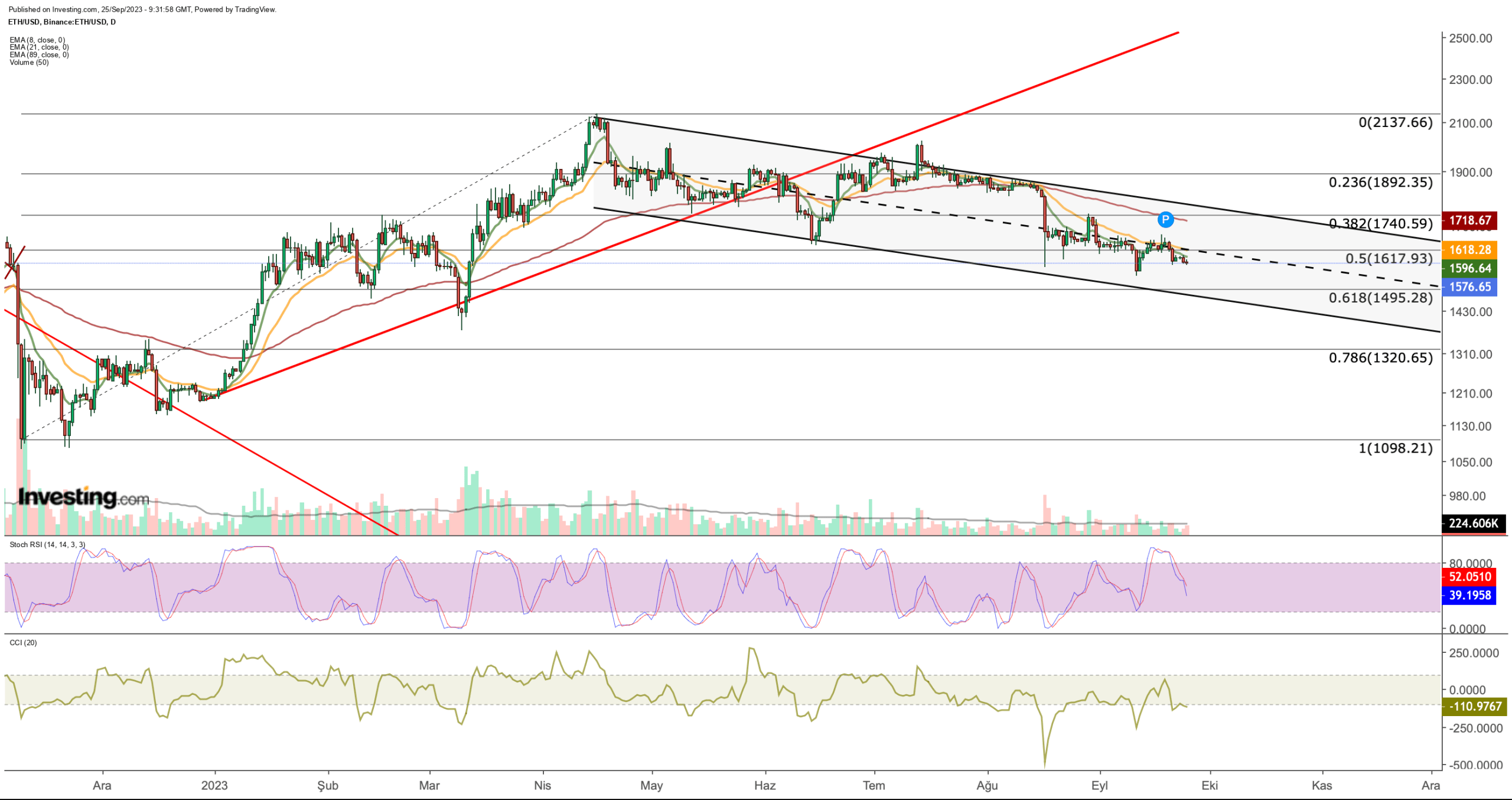Click the 224.606K volume label
Image resolution: width=1512 pixels, height=800 pixels.
point(1474,523)
